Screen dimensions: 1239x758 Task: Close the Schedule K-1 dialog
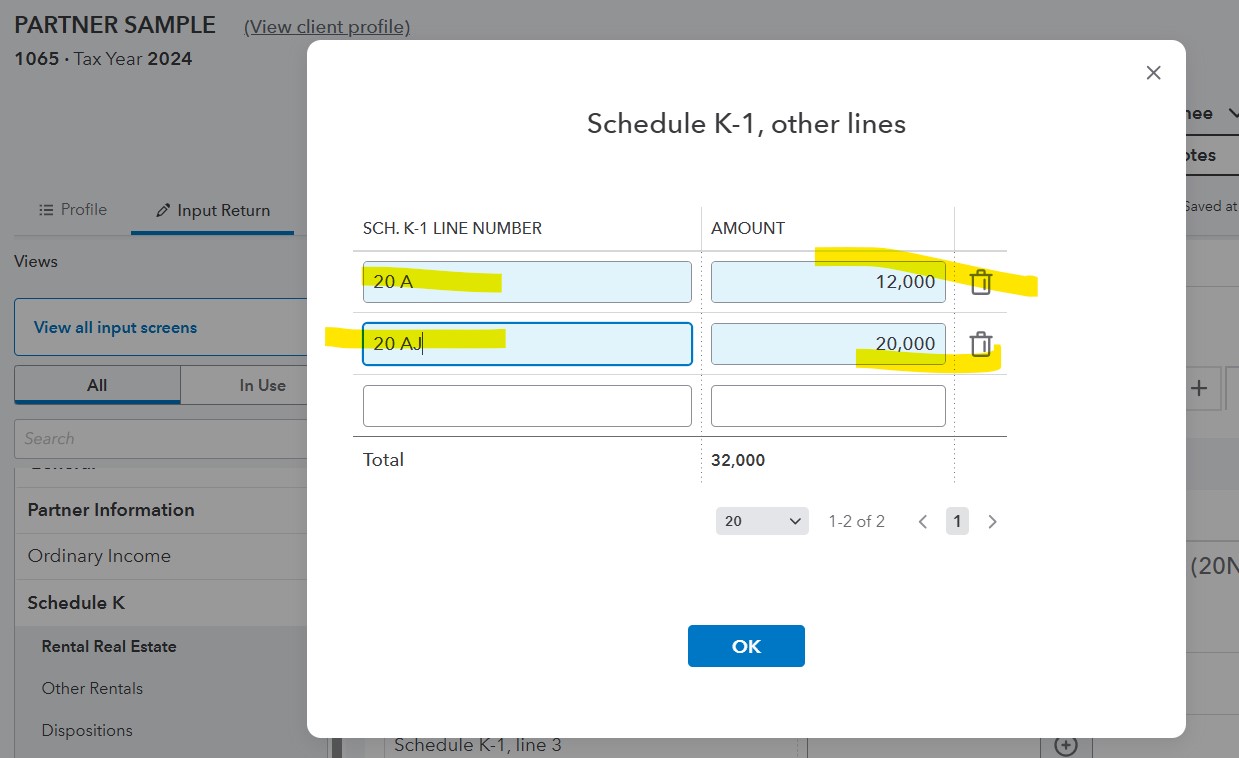click(1152, 72)
